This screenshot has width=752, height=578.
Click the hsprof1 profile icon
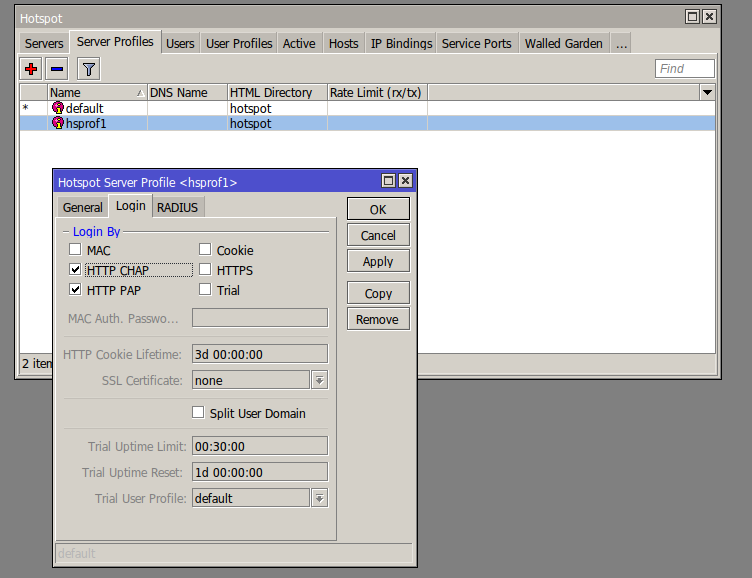pyautogui.click(x=58, y=123)
